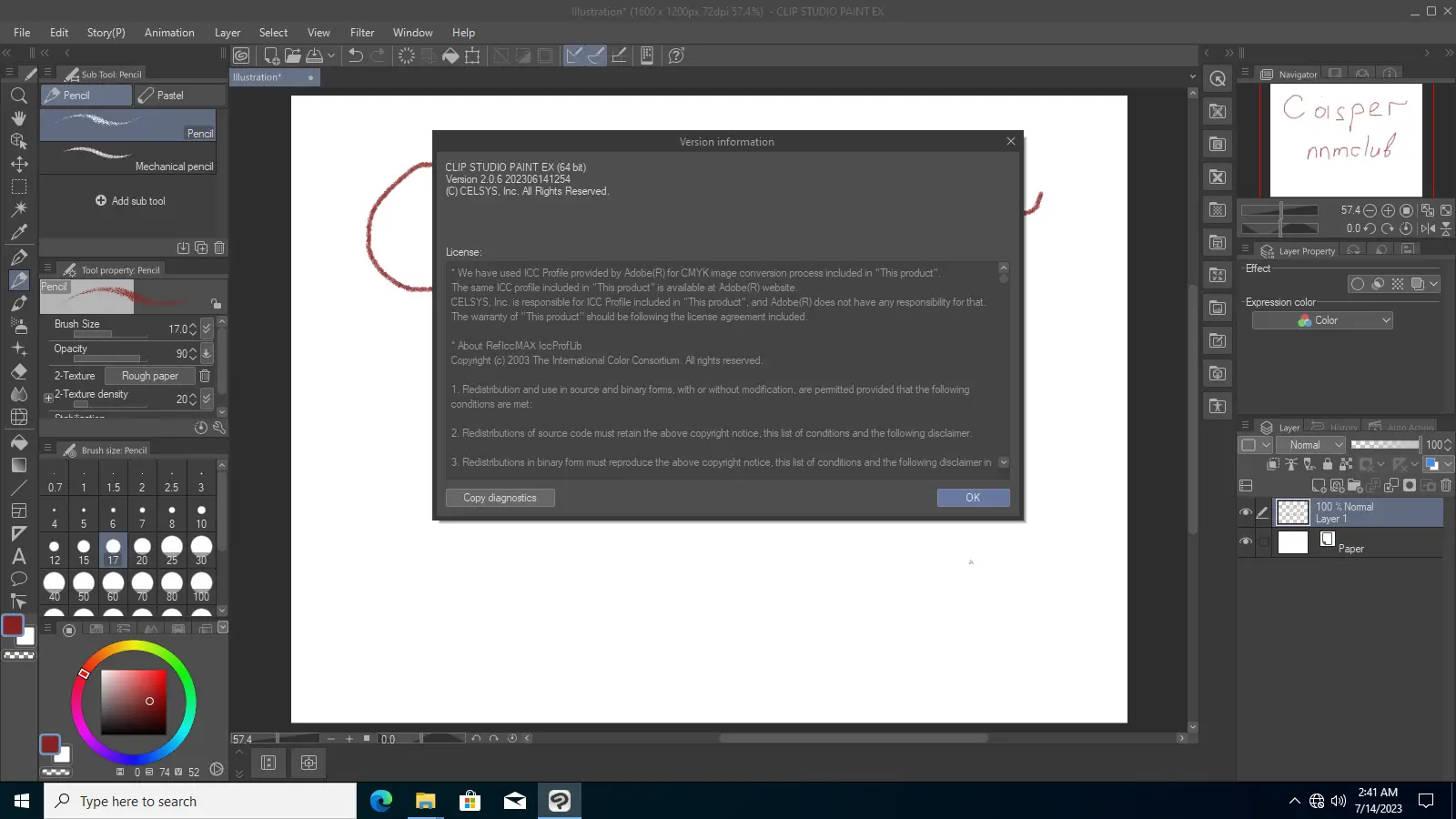The image size is (1456, 819).
Task: Select the Balloon tool
Action: (x=18, y=579)
